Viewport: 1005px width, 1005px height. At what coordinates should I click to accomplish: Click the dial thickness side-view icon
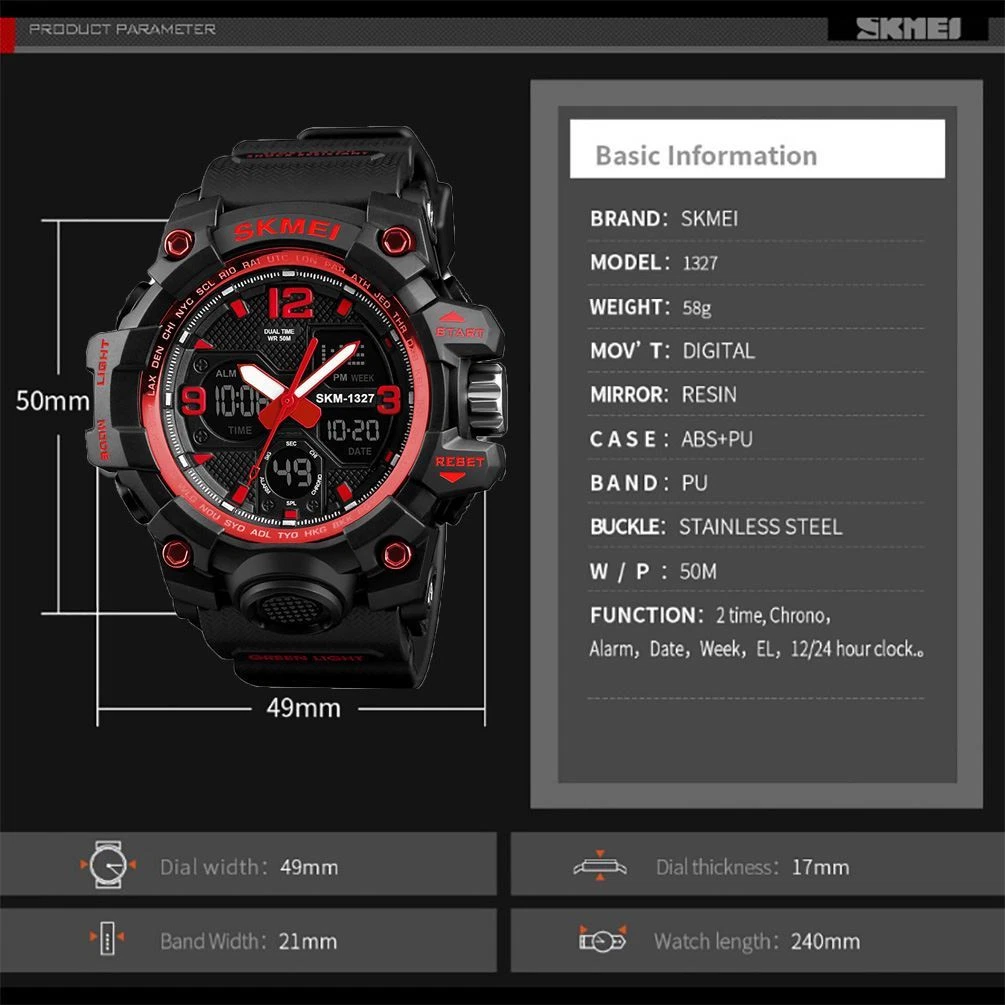point(600,866)
